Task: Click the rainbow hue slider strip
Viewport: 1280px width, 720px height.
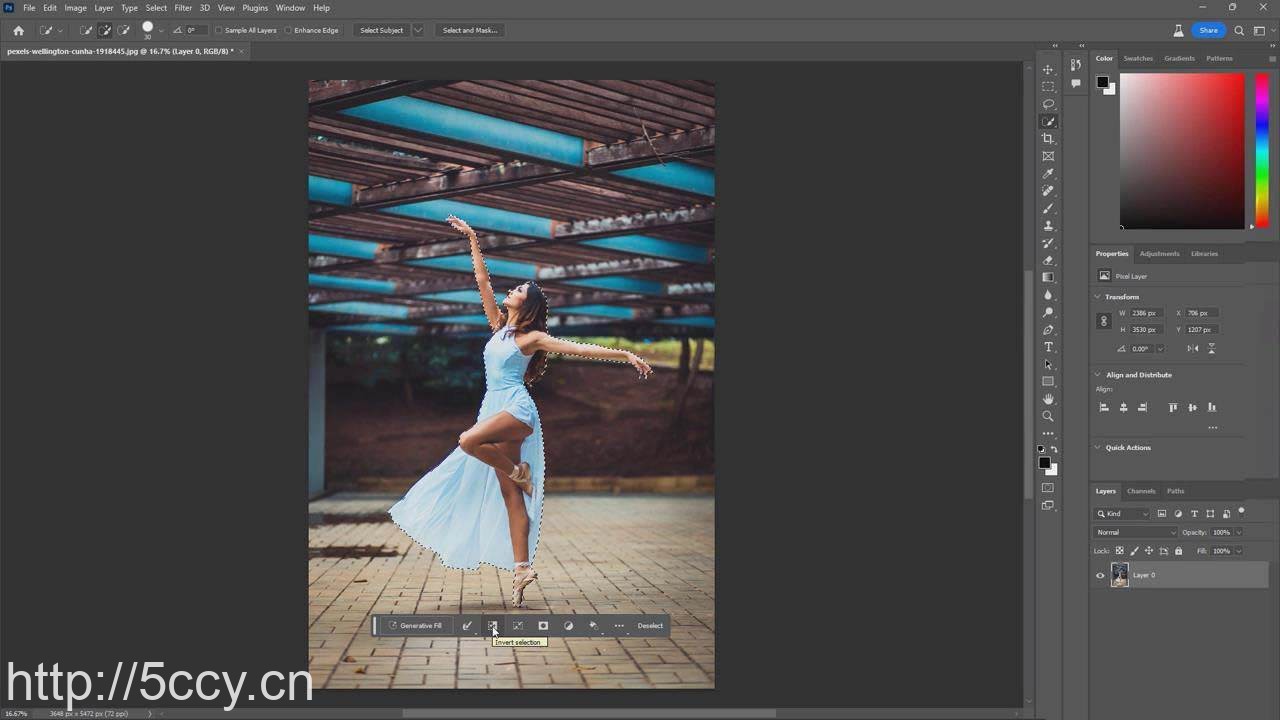Action: coord(1262,150)
